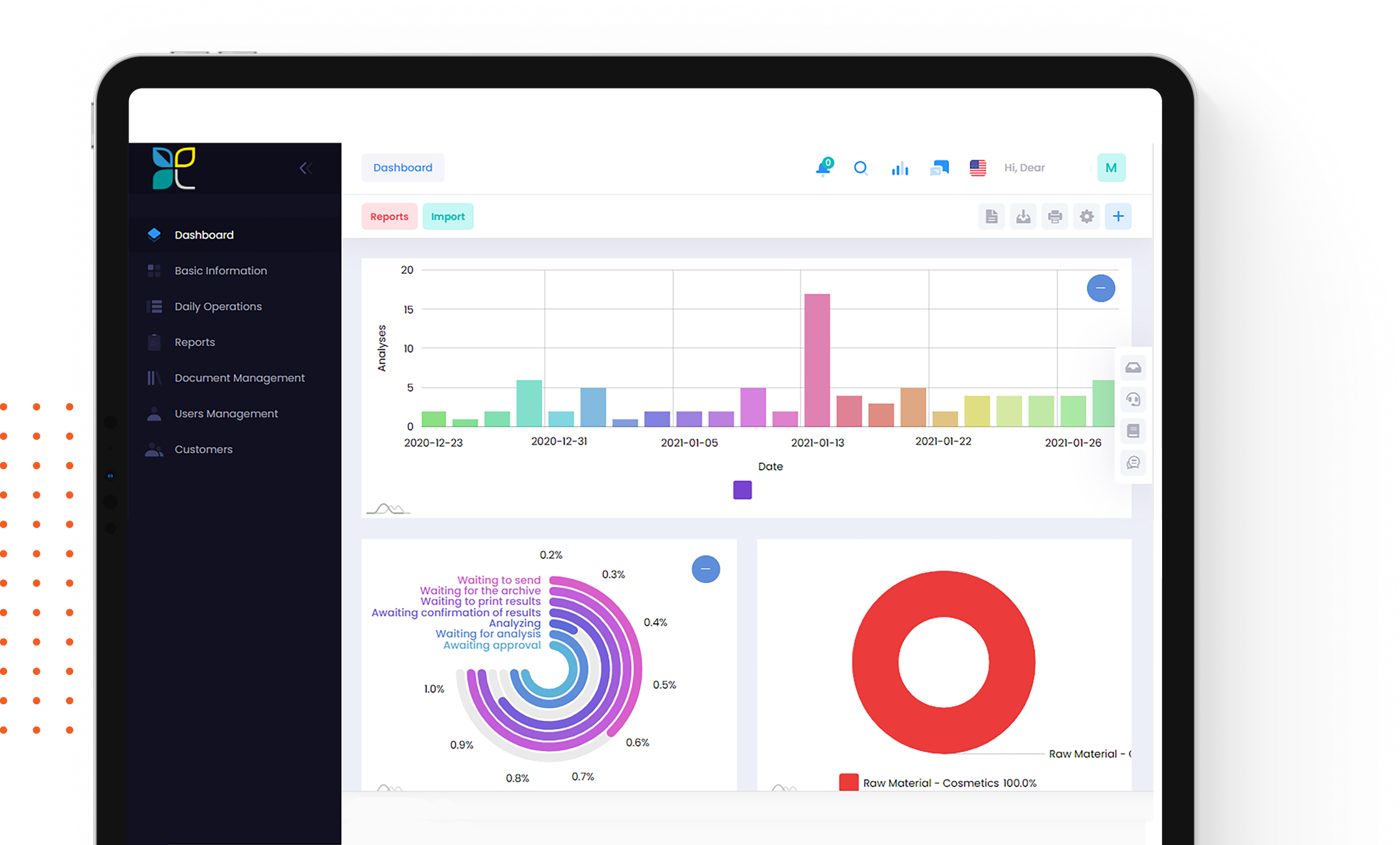
Task: Toggle red Raw Material - Cosmetics legend swatch
Action: point(849,782)
